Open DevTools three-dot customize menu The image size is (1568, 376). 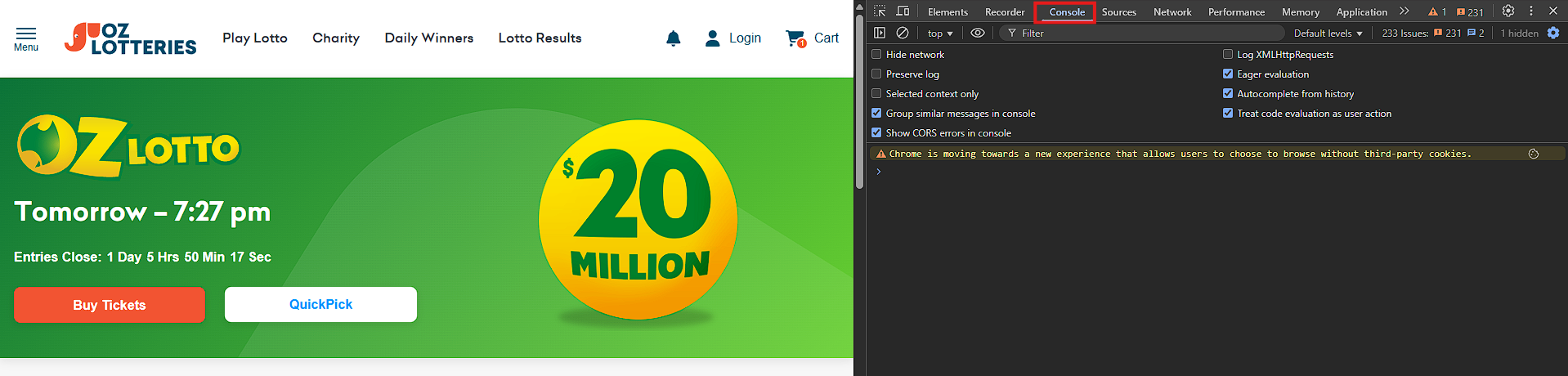pos(1531,11)
